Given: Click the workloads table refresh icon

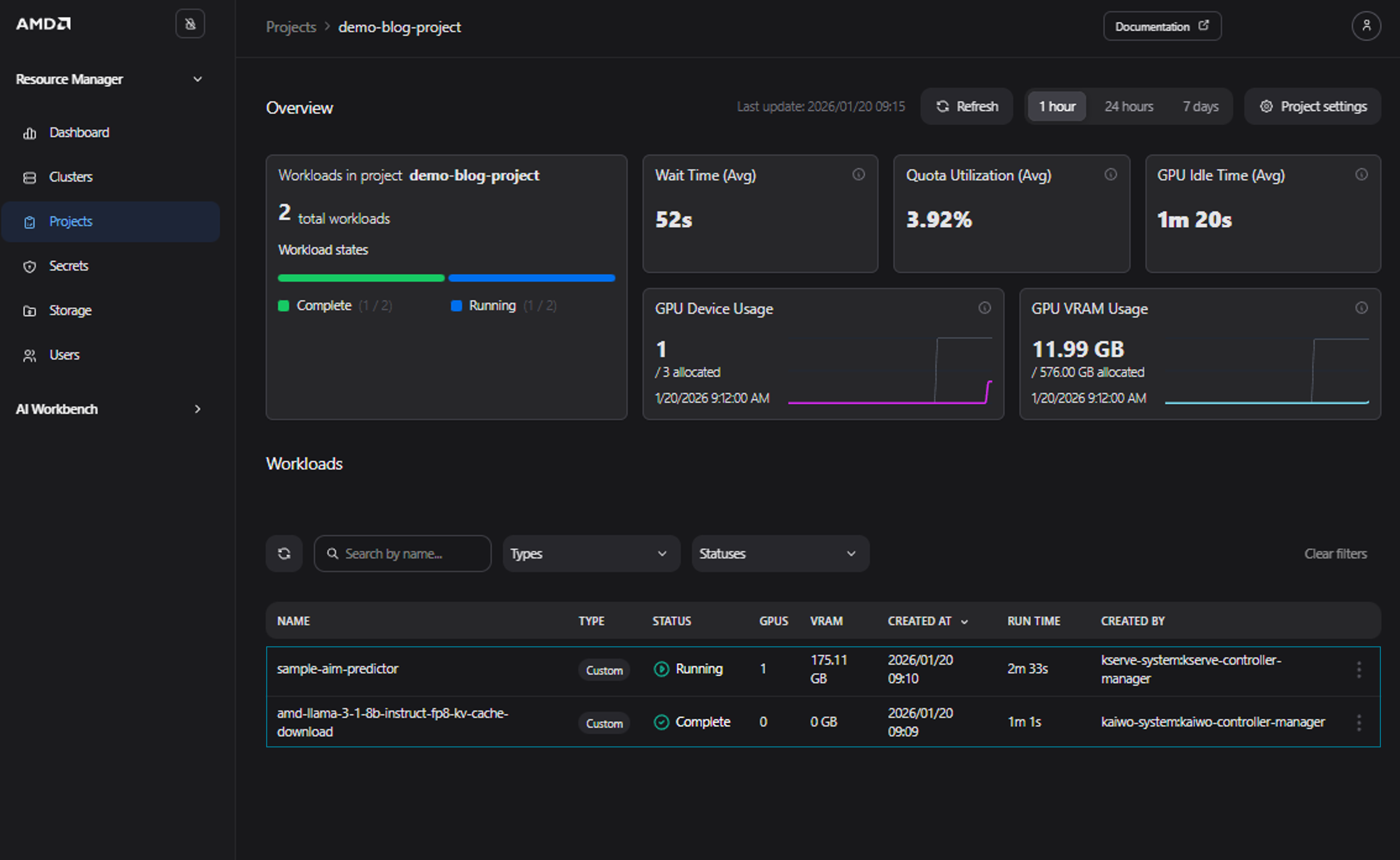Looking at the screenshot, I should [284, 554].
